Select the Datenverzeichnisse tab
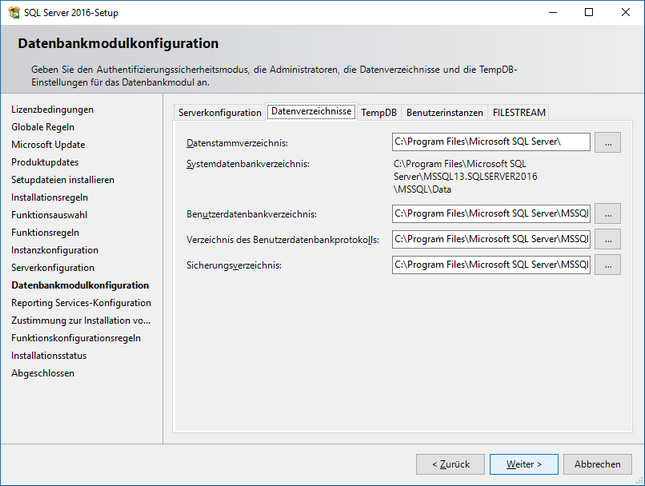The width and height of the screenshot is (645, 486). tap(311, 111)
